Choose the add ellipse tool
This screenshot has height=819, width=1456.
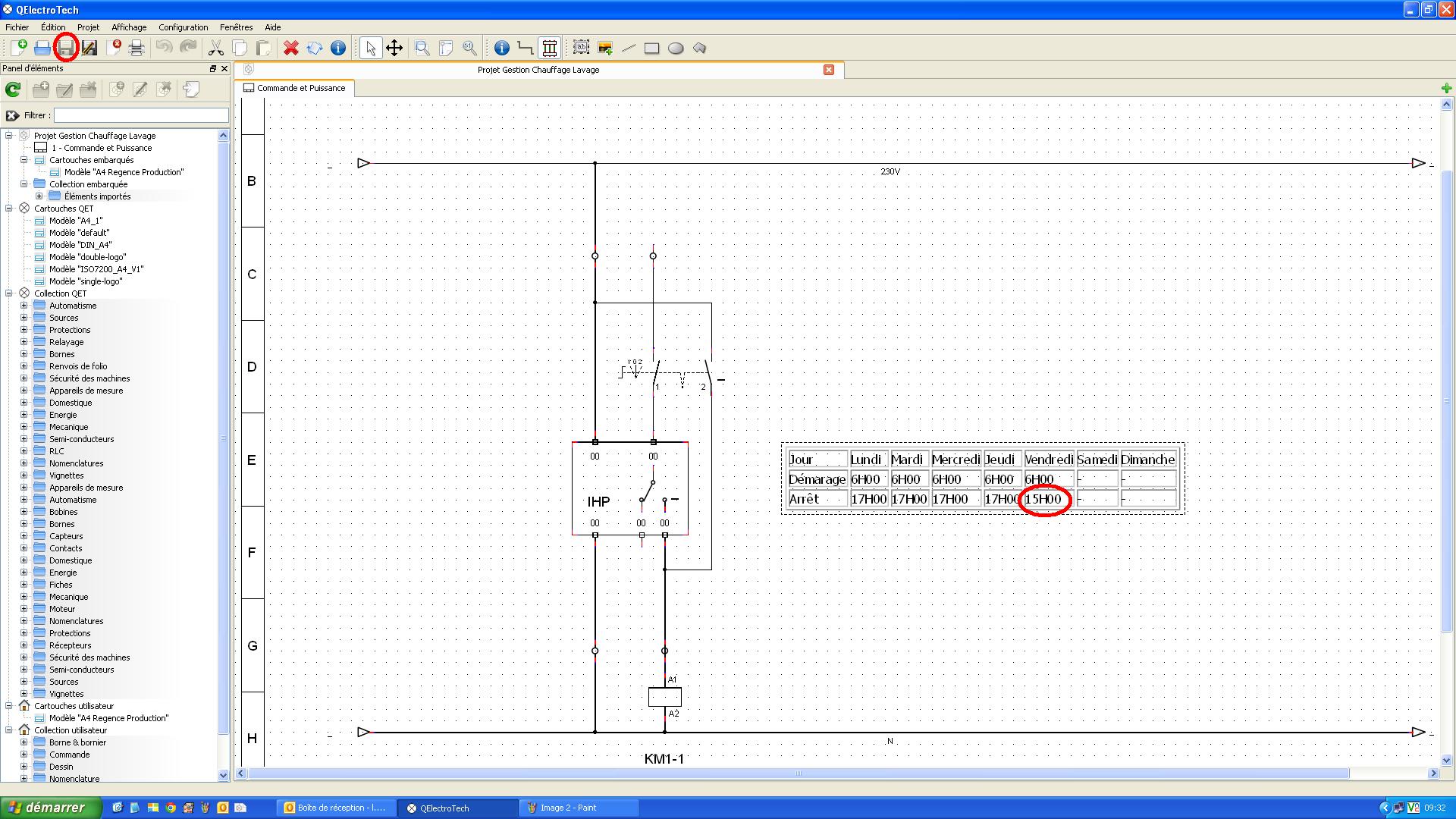[x=676, y=48]
